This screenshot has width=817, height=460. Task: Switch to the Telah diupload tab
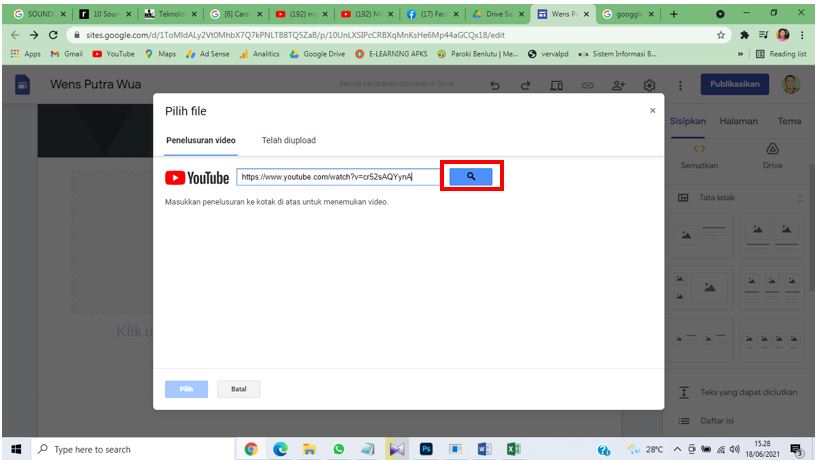pos(288,141)
